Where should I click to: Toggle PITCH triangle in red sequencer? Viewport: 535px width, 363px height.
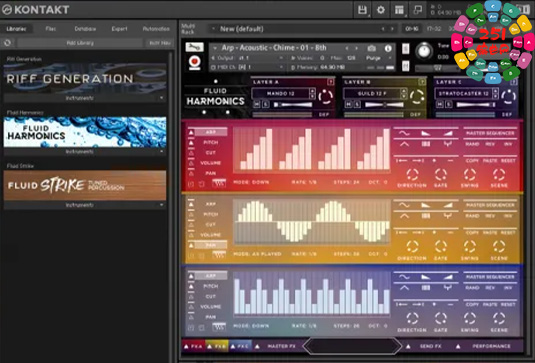click(x=191, y=143)
